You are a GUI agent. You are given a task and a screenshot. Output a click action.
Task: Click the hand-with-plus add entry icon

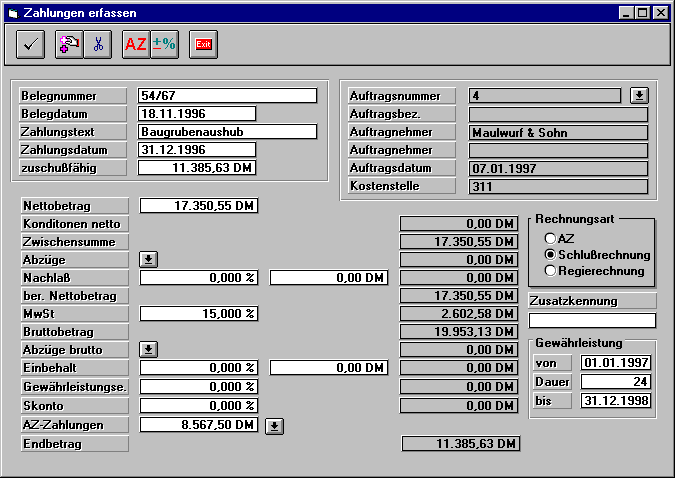pos(69,44)
